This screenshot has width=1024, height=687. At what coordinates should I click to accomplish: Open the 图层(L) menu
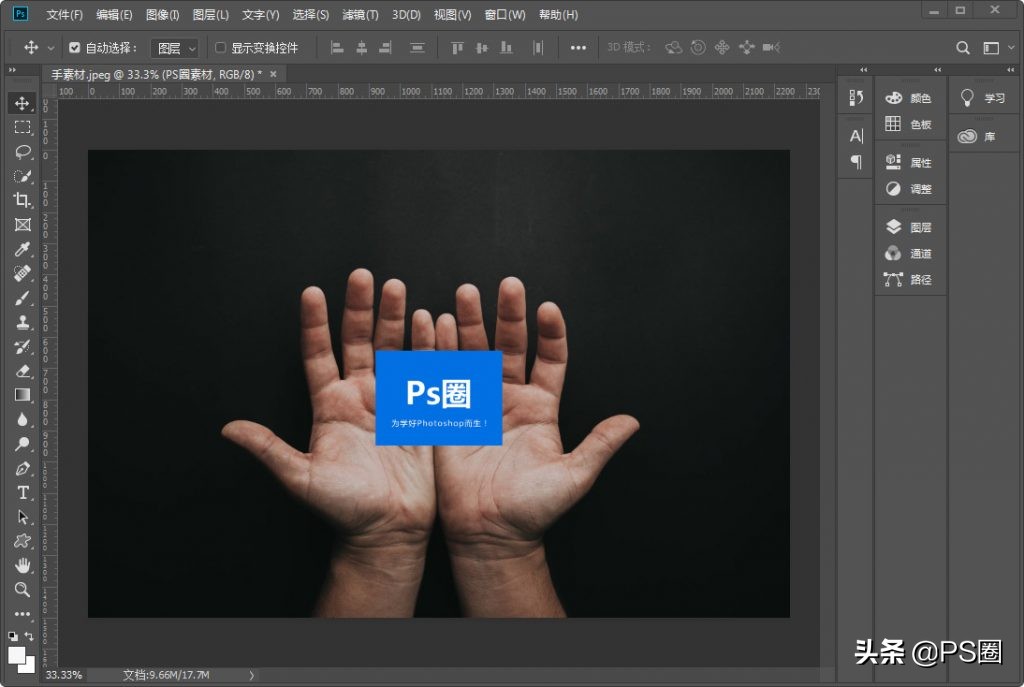click(x=211, y=14)
